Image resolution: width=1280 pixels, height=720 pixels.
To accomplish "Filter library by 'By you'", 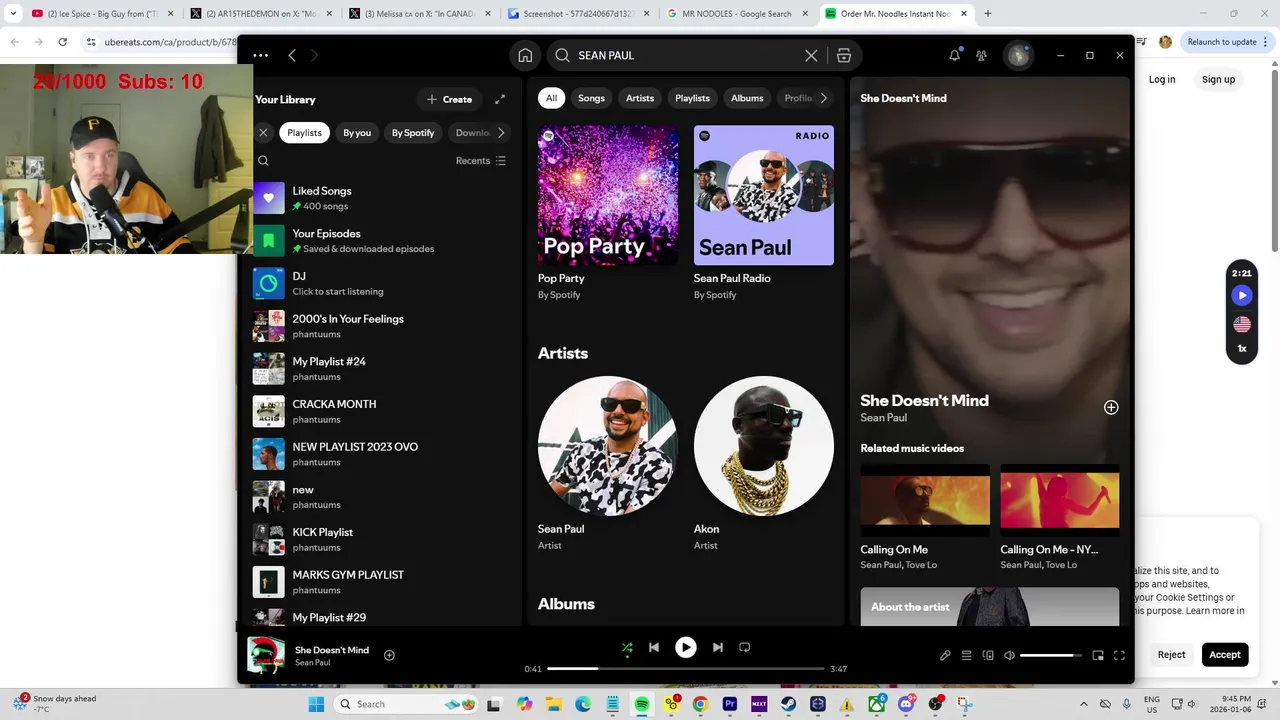I will (x=357, y=132).
